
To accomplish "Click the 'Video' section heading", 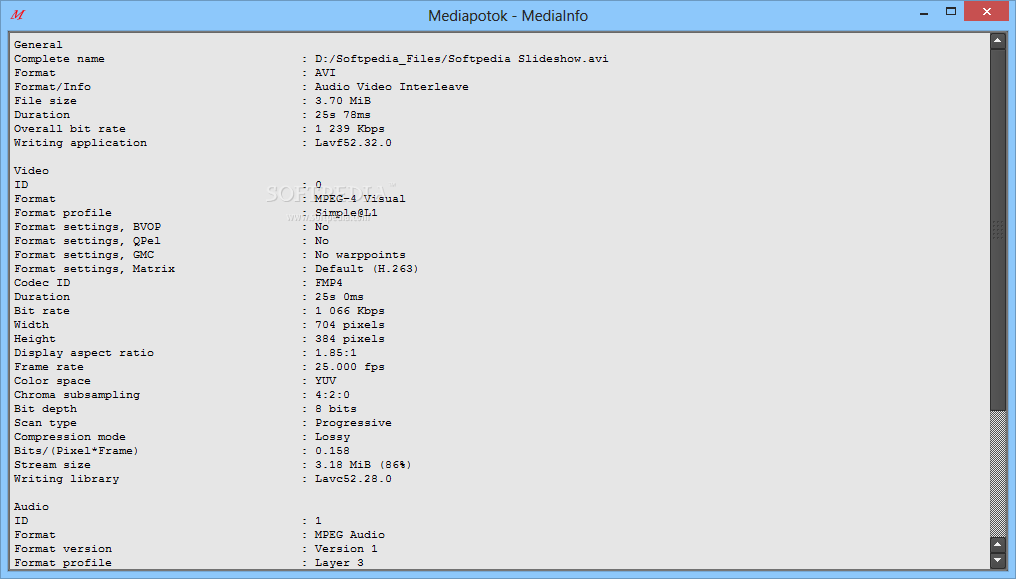I will coord(31,170).
